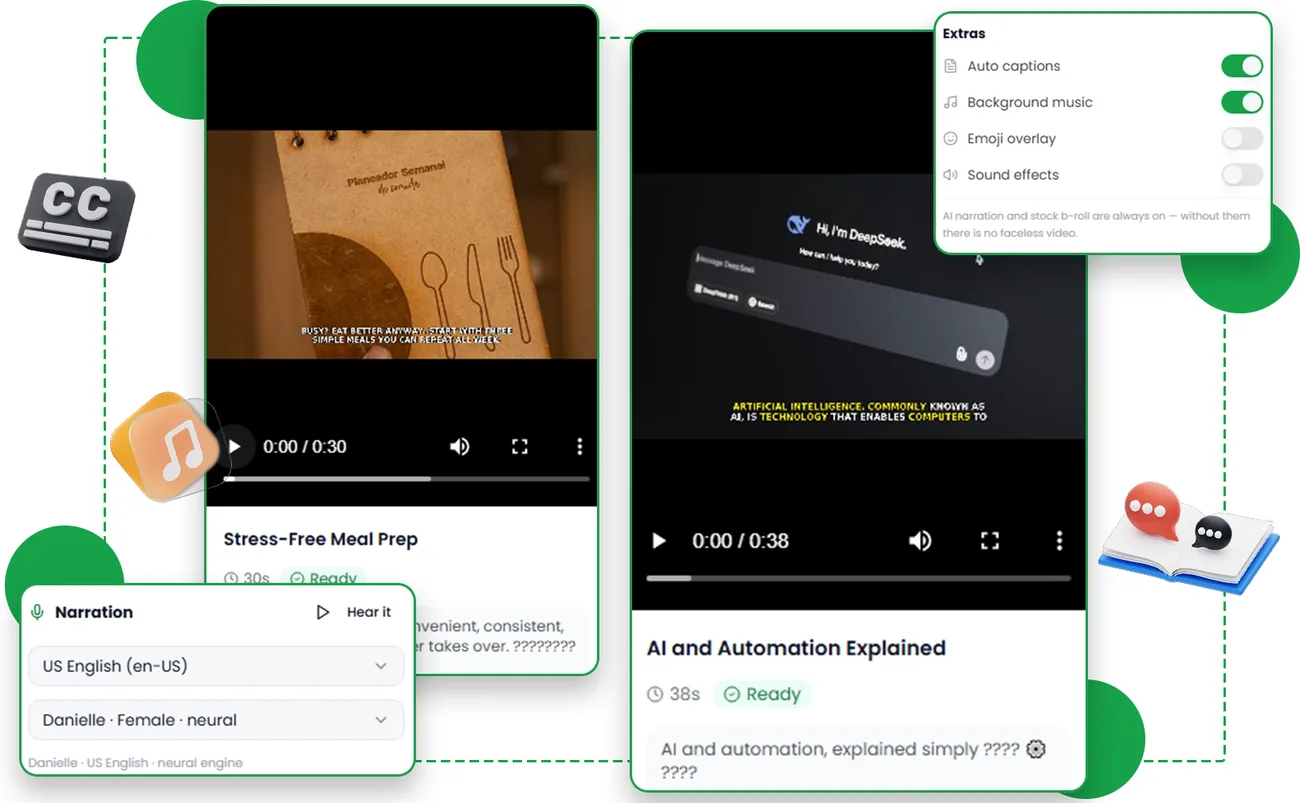
Task: Click the "Extras" panel heading
Action: [x=964, y=33]
